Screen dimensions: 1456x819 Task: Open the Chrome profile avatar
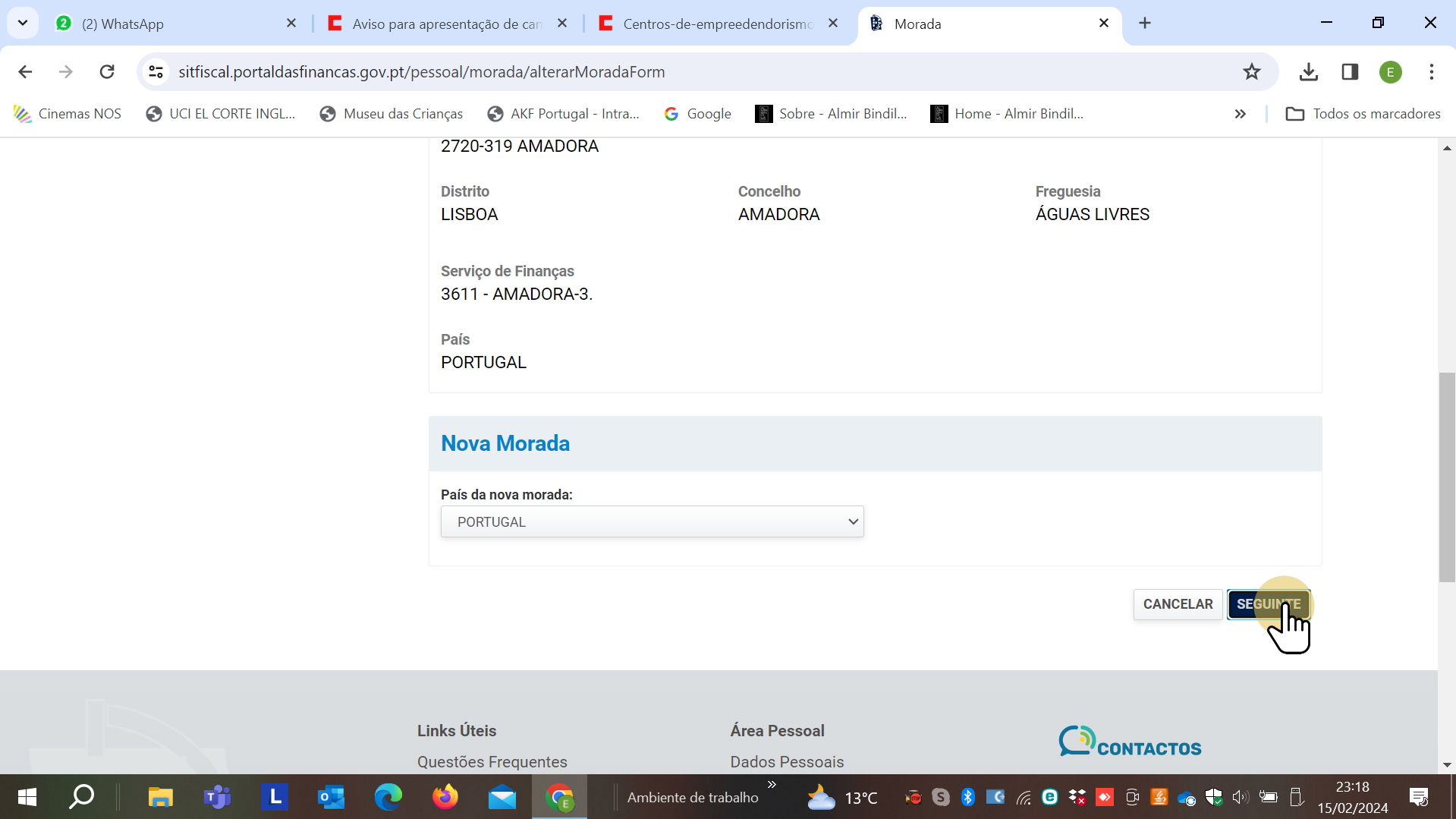[x=1390, y=72]
